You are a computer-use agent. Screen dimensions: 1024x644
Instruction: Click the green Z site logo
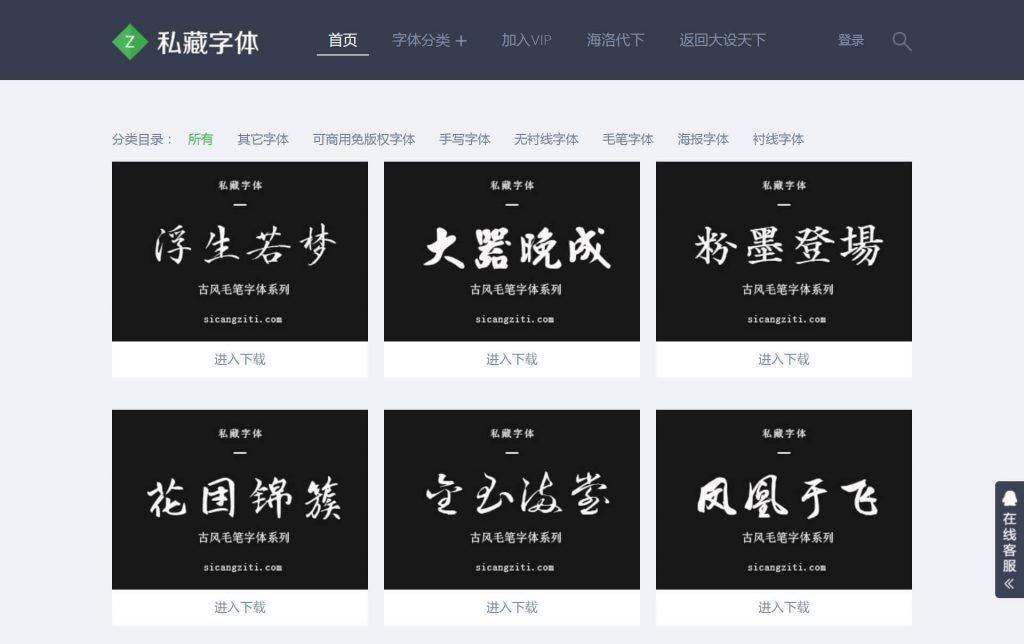[131, 41]
